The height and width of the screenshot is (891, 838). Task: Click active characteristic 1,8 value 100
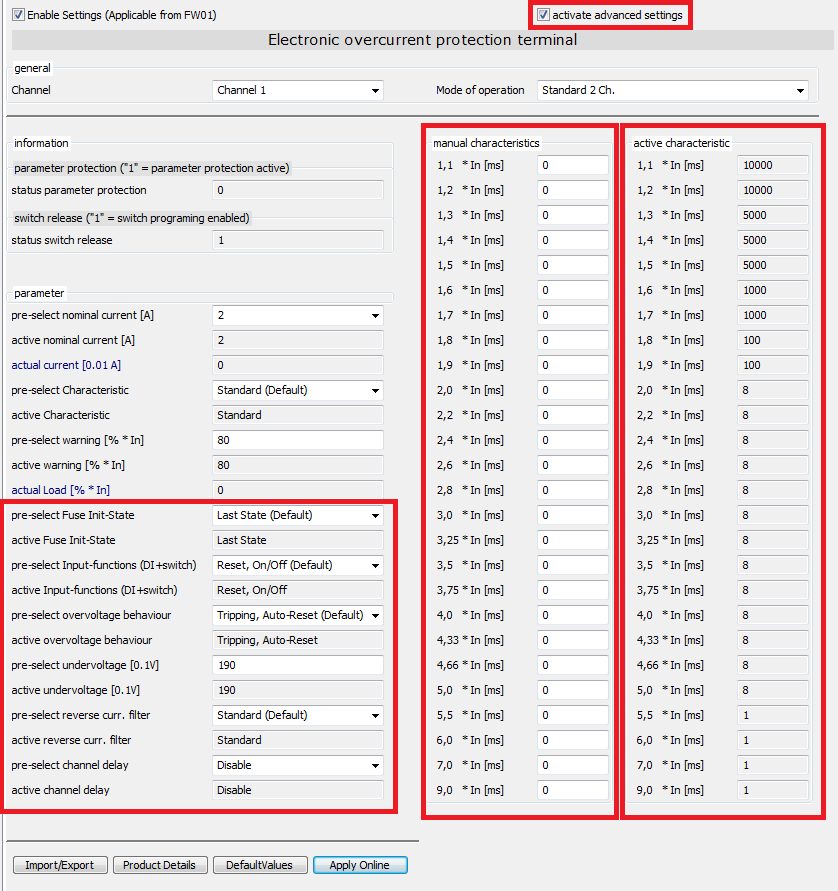773,340
